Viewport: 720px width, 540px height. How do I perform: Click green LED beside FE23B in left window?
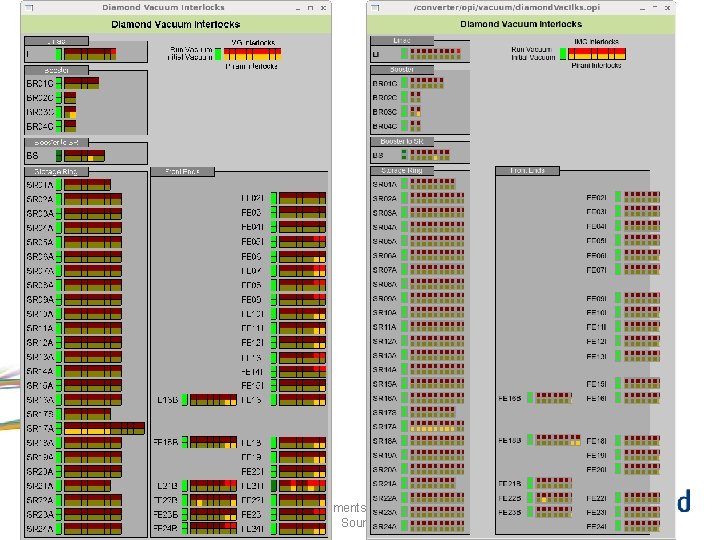(185, 514)
